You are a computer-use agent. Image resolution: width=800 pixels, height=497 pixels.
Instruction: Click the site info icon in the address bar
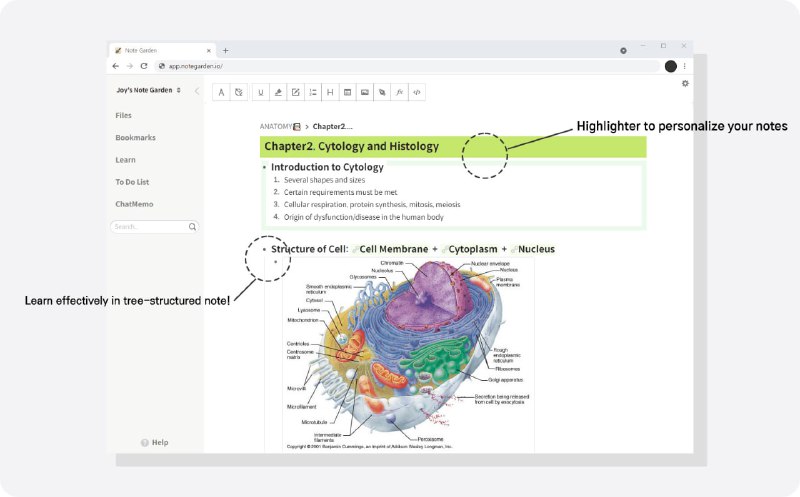(162, 66)
